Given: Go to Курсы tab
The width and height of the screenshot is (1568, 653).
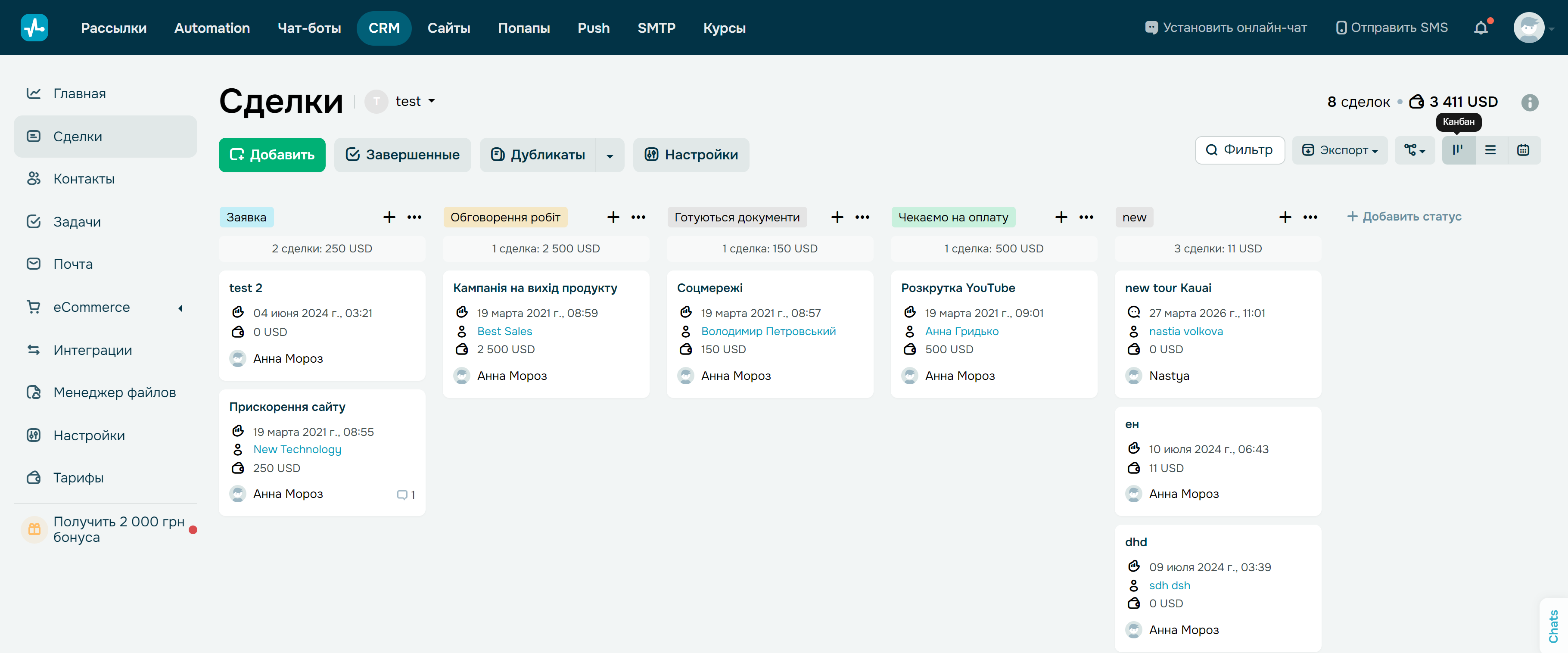Looking at the screenshot, I should coord(725,28).
